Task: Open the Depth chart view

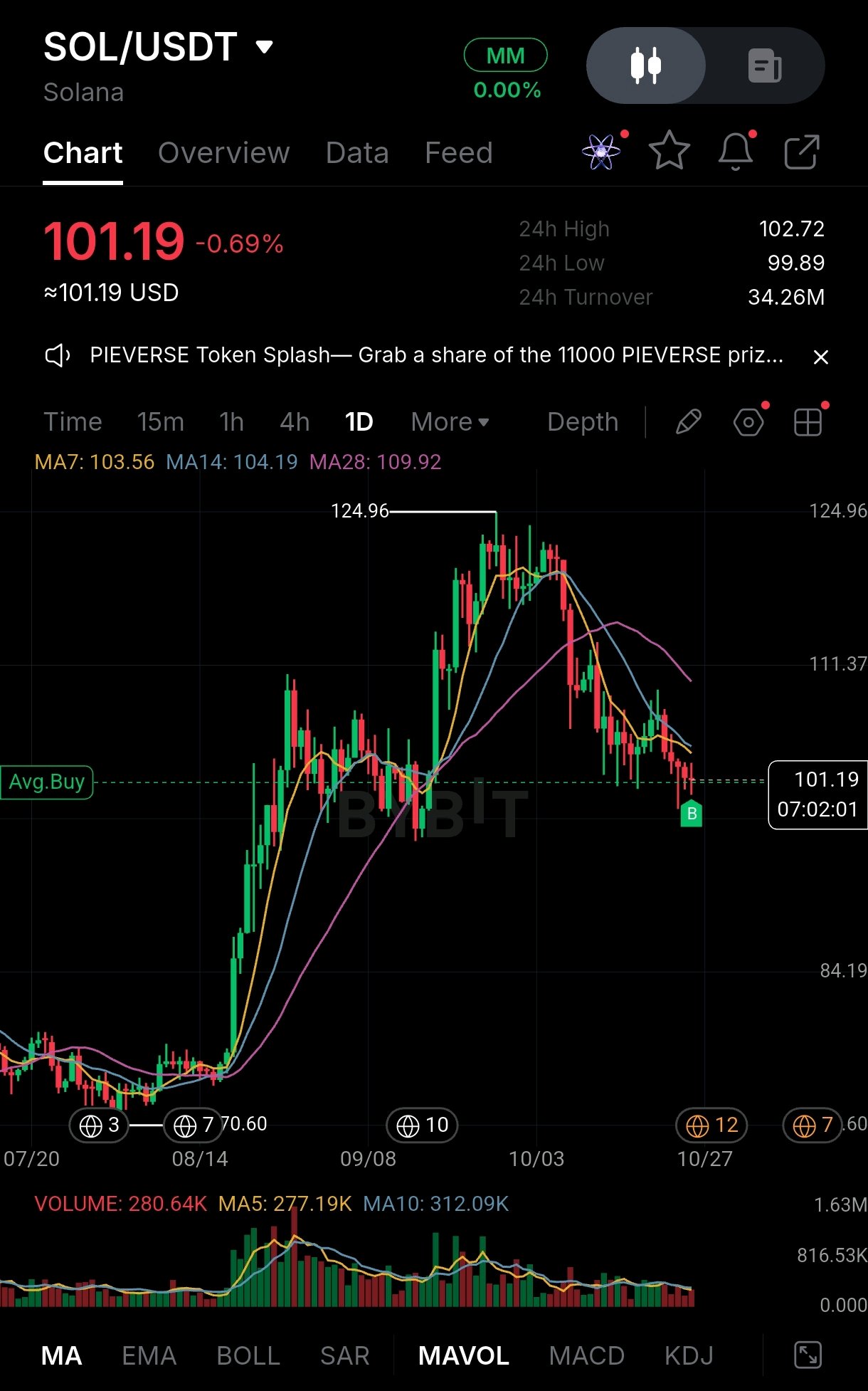Action: 583,422
